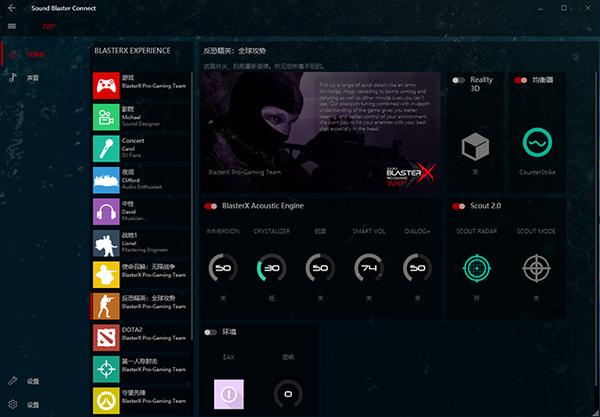600x417 pixels.
Task: Open the wrench icon item in sidebar
Action: (x=13, y=381)
